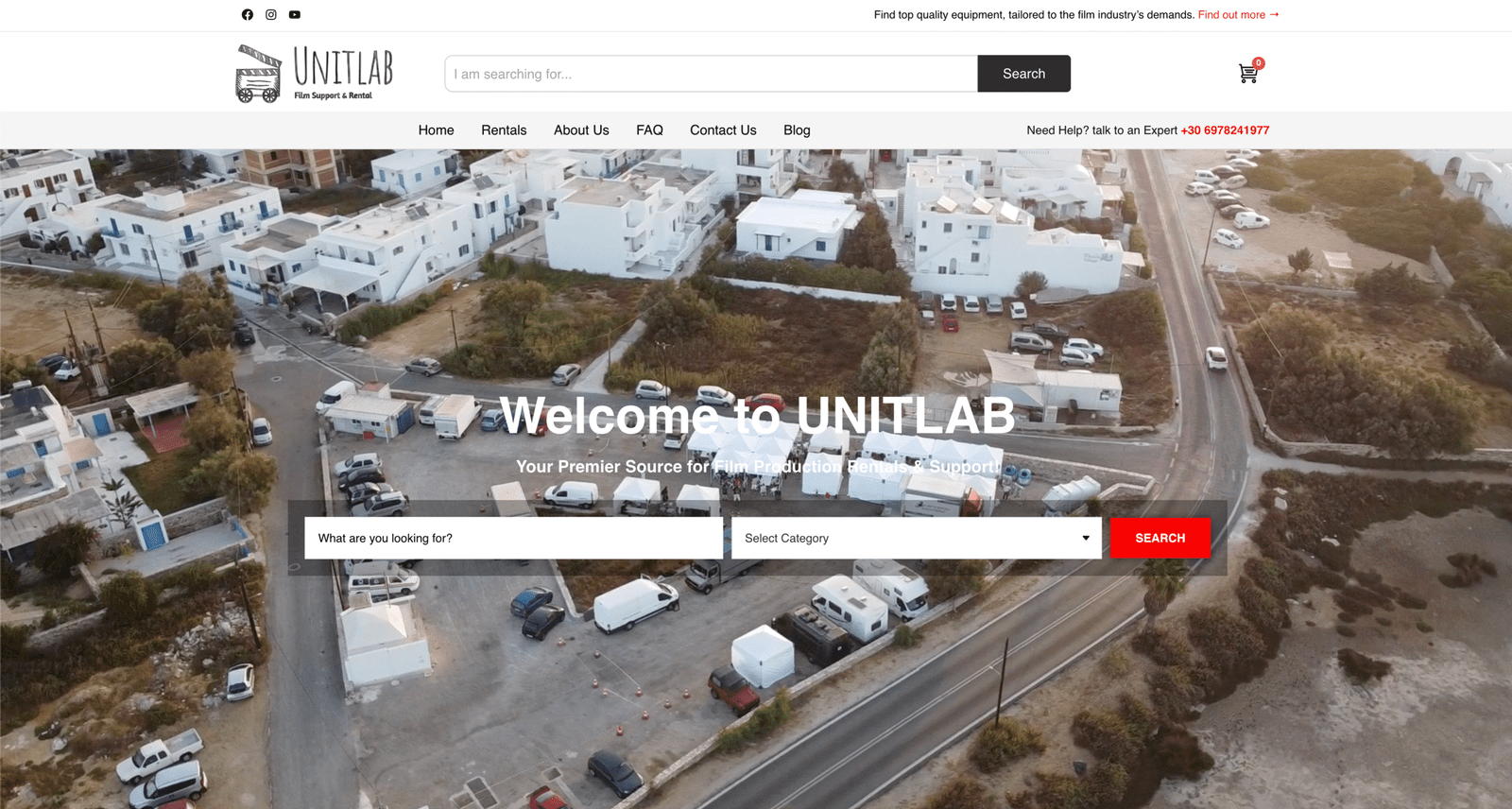
Task: Navigate to About Us page
Action: [x=581, y=130]
